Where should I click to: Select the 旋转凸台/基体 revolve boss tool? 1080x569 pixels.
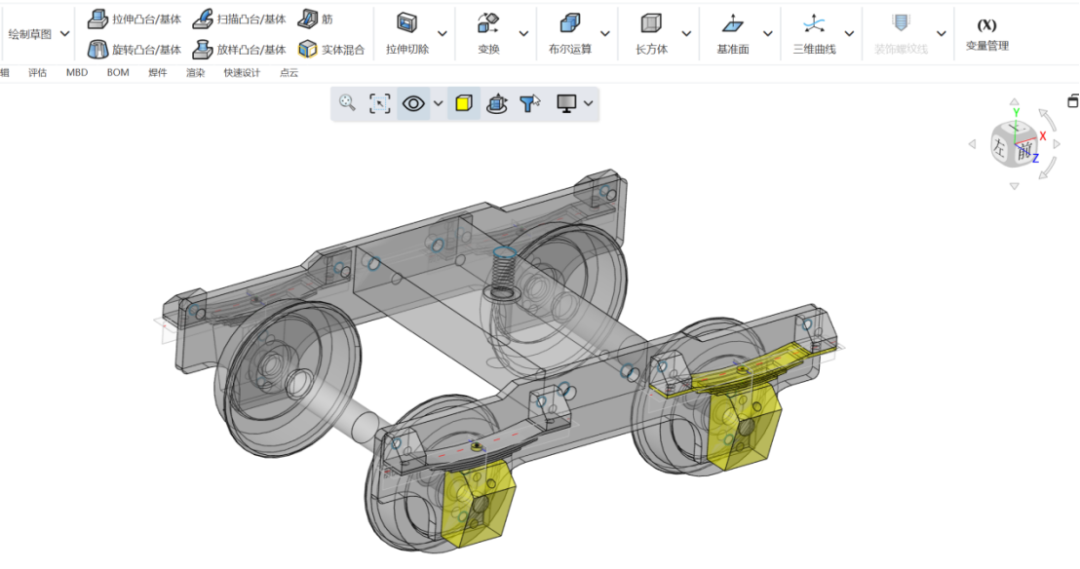[134, 49]
